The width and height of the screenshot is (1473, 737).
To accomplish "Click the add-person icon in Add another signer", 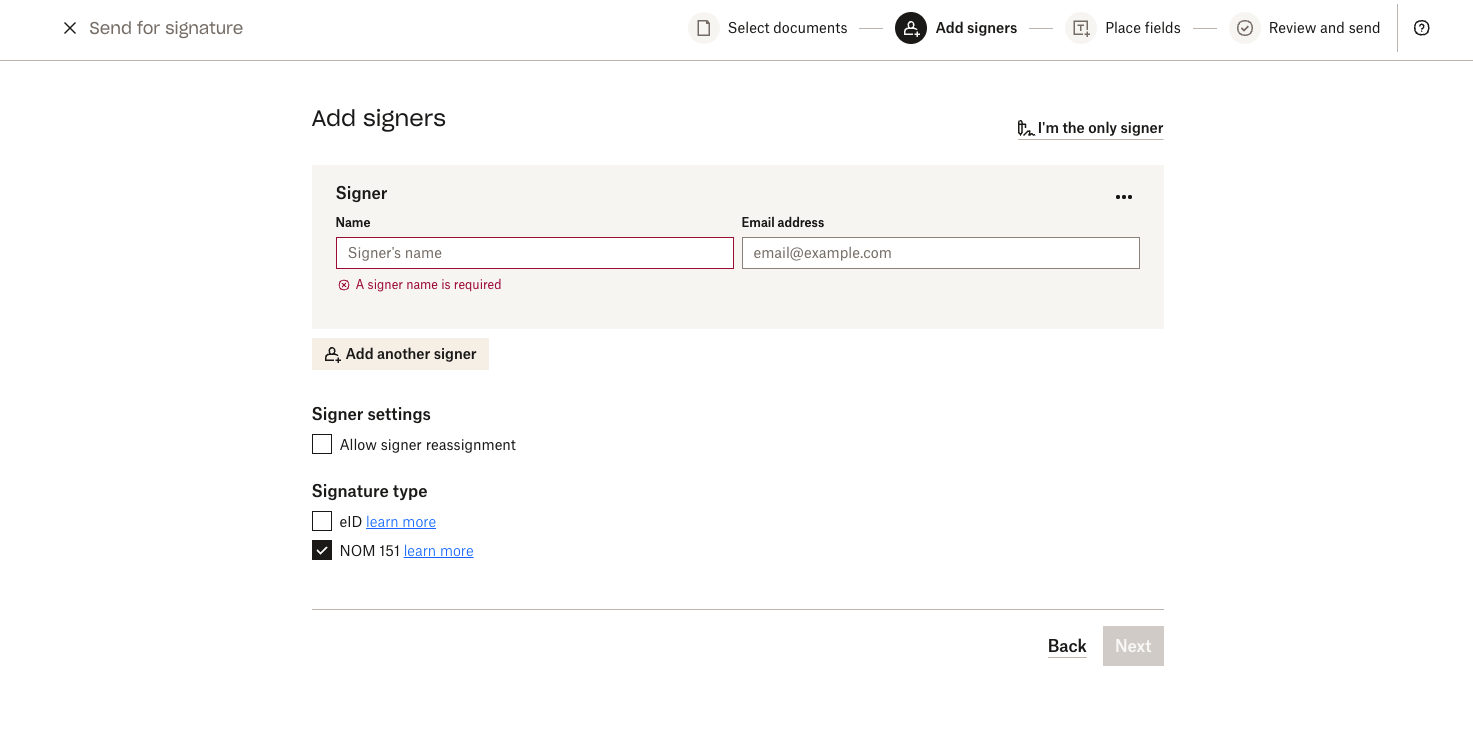I will (x=332, y=353).
